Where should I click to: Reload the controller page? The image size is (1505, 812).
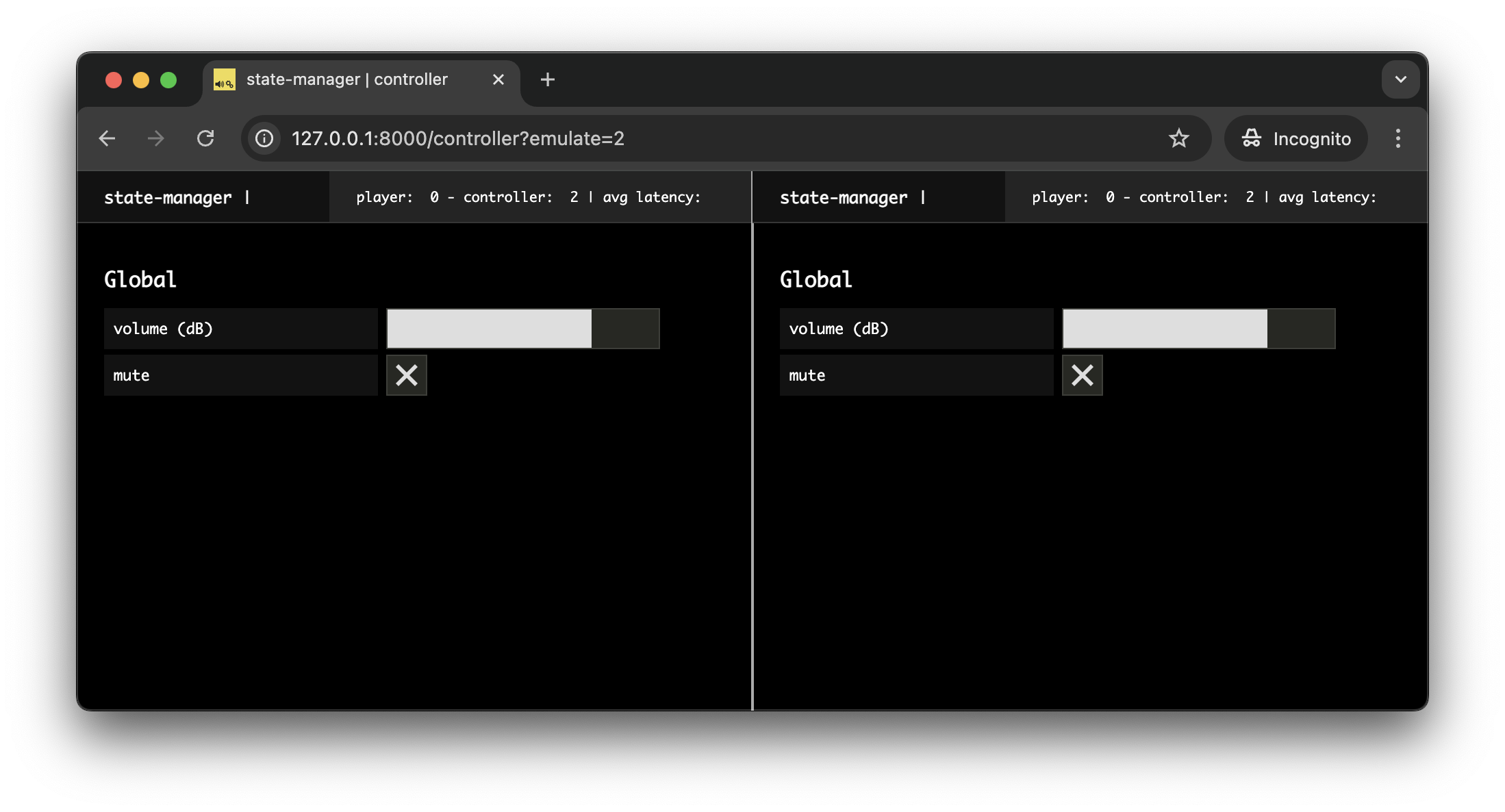pos(205,138)
